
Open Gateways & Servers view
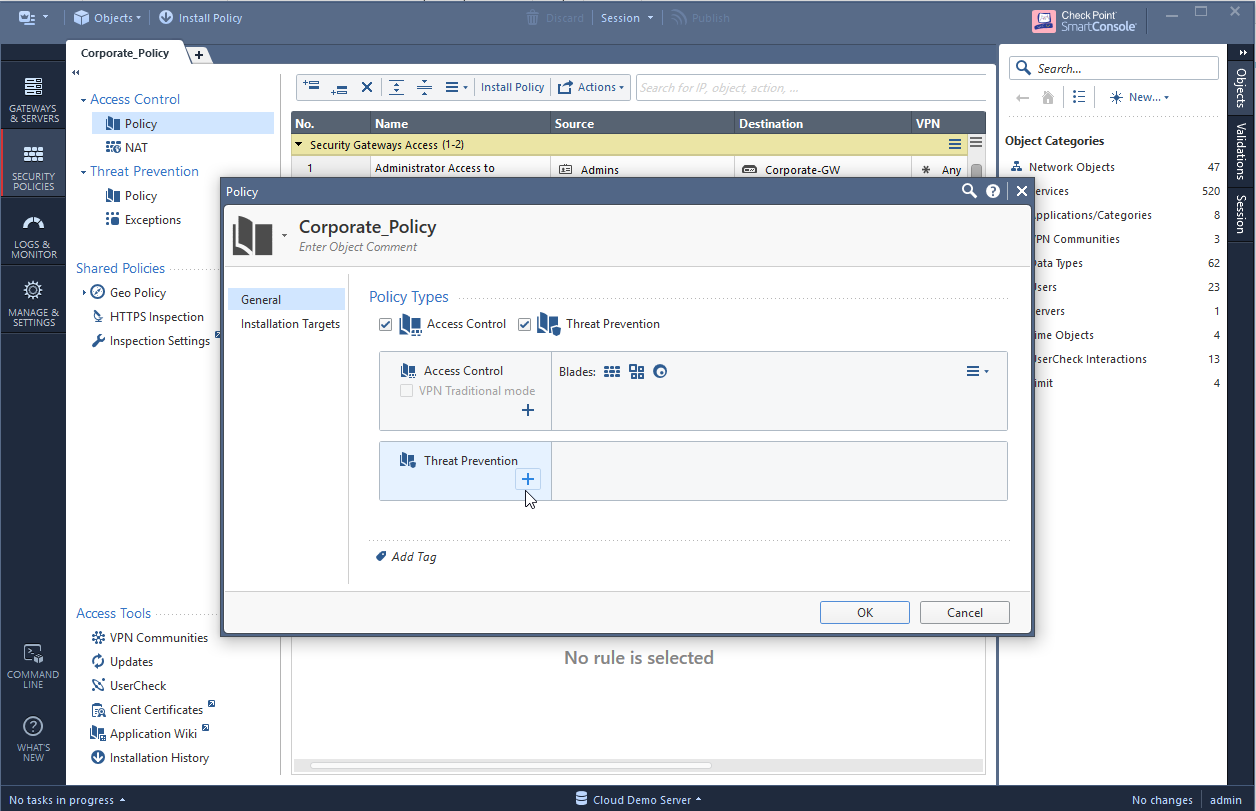coord(33,99)
